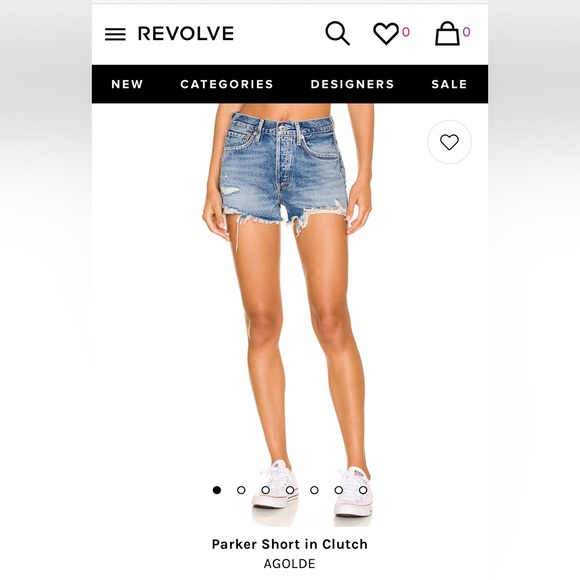Click the Parker Short in Clutch title
This screenshot has height=580, width=580.
pos(290,544)
